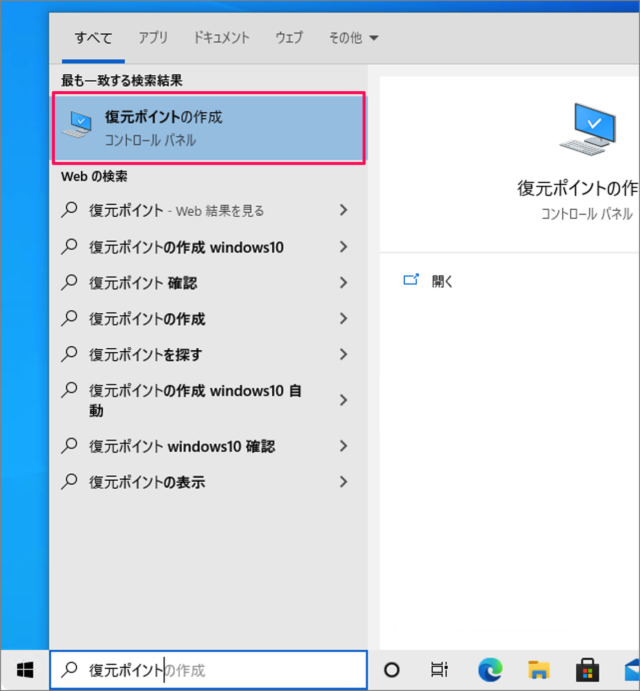Expand arrow for 復元ポイントの作成 windows10
Viewport: 640px width, 691px height.
(x=344, y=247)
